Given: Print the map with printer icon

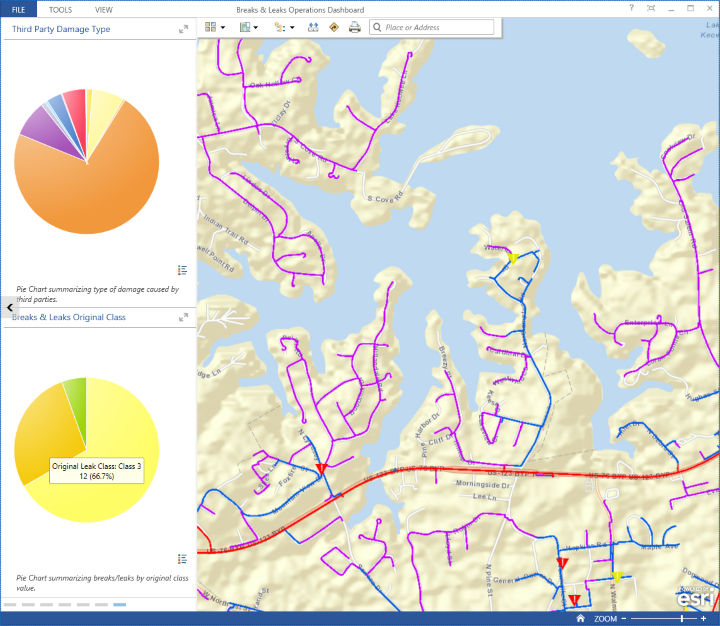Looking at the screenshot, I should click(x=354, y=27).
